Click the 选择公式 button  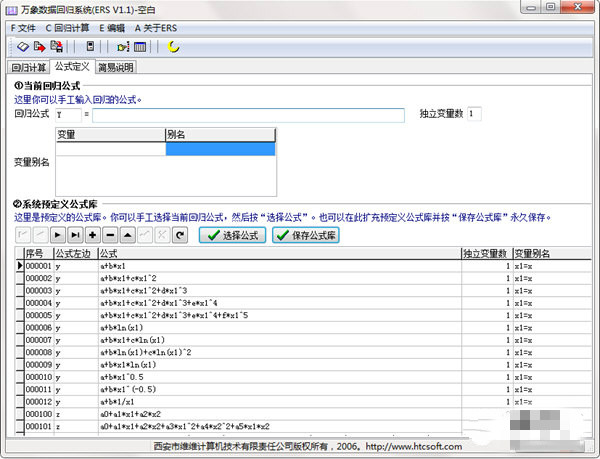[x=233, y=235]
